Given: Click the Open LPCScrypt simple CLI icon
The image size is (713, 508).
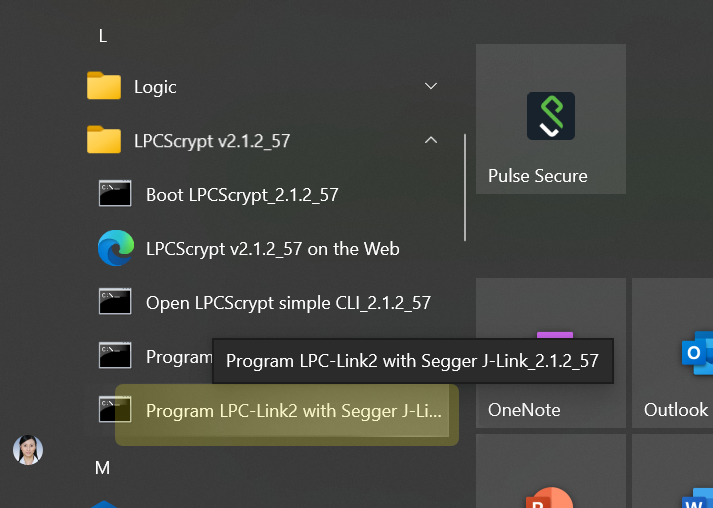Looking at the screenshot, I should [x=115, y=302].
